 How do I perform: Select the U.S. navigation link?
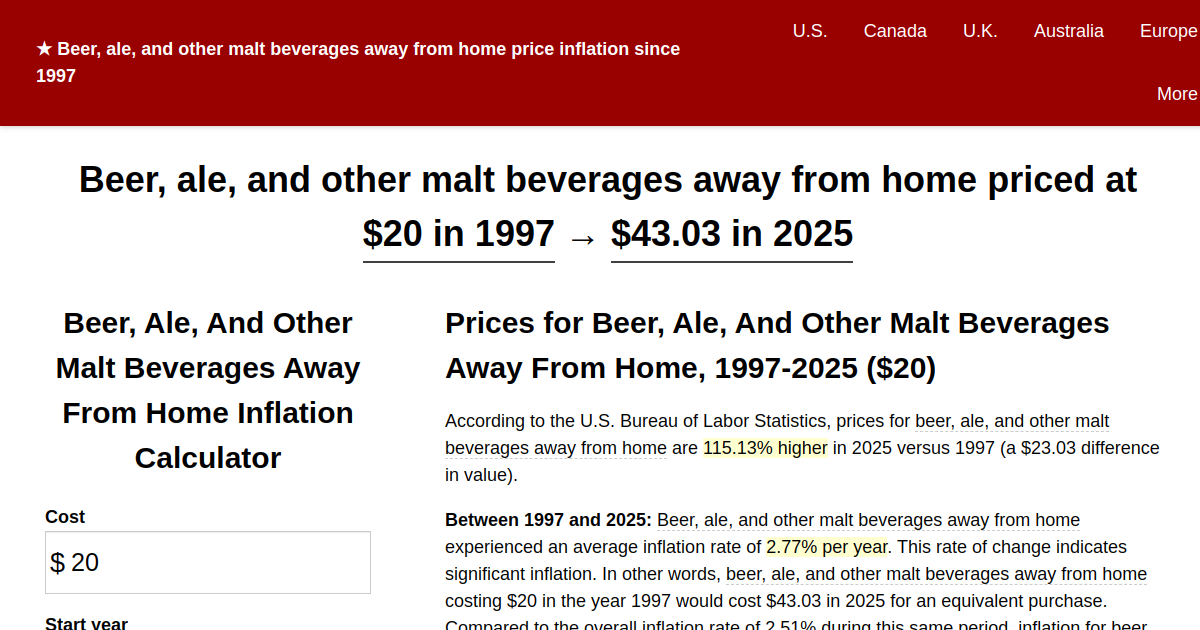[x=810, y=31]
